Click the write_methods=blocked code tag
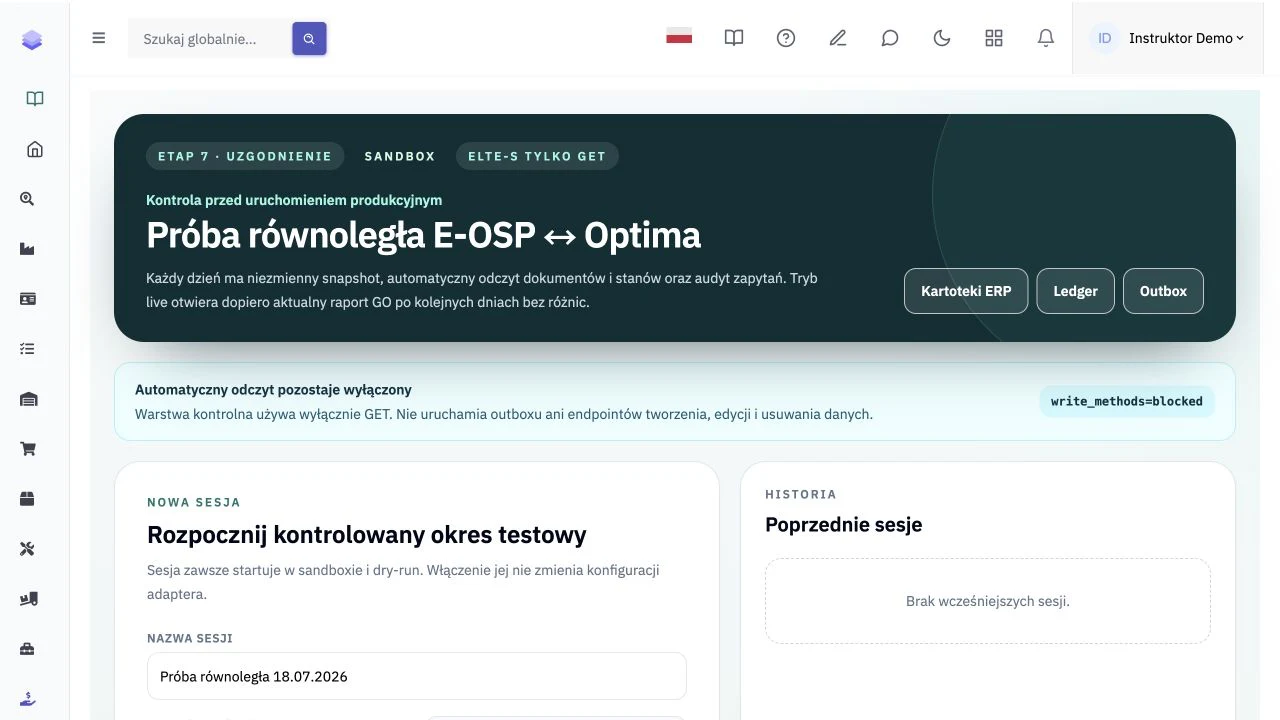Image resolution: width=1280 pixels, height=720 pixels. tap(1127, 401)
